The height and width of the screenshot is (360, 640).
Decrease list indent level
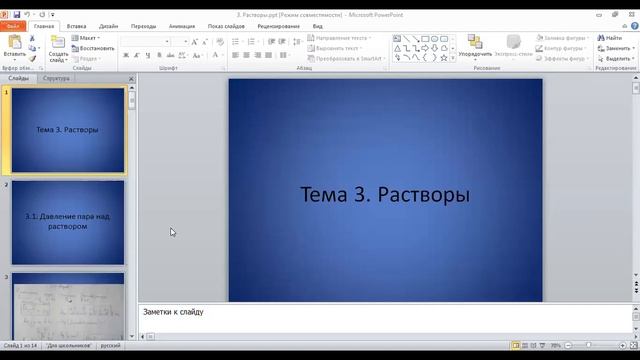(271, 42)
